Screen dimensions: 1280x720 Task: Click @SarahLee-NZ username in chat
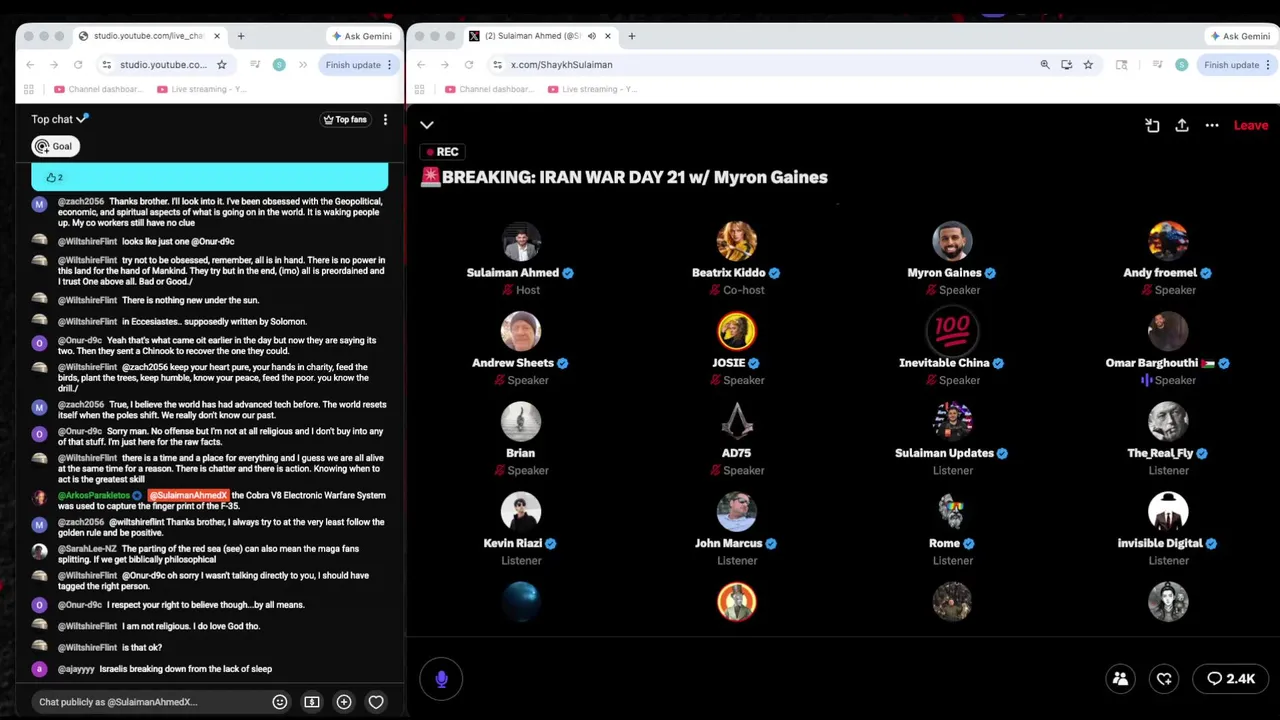click(x=87, y=549)
